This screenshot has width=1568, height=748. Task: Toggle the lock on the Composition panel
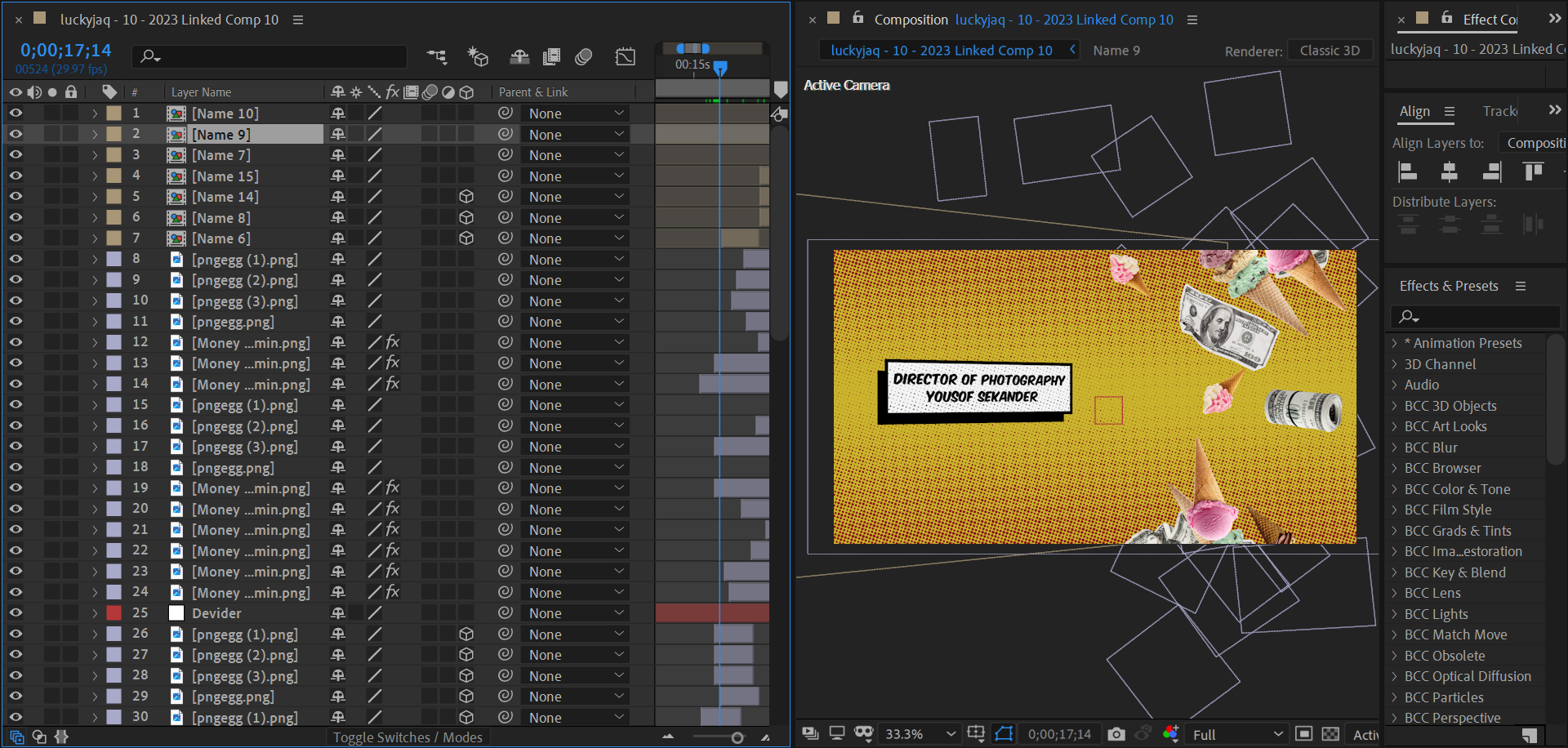[x=858, y=17]
